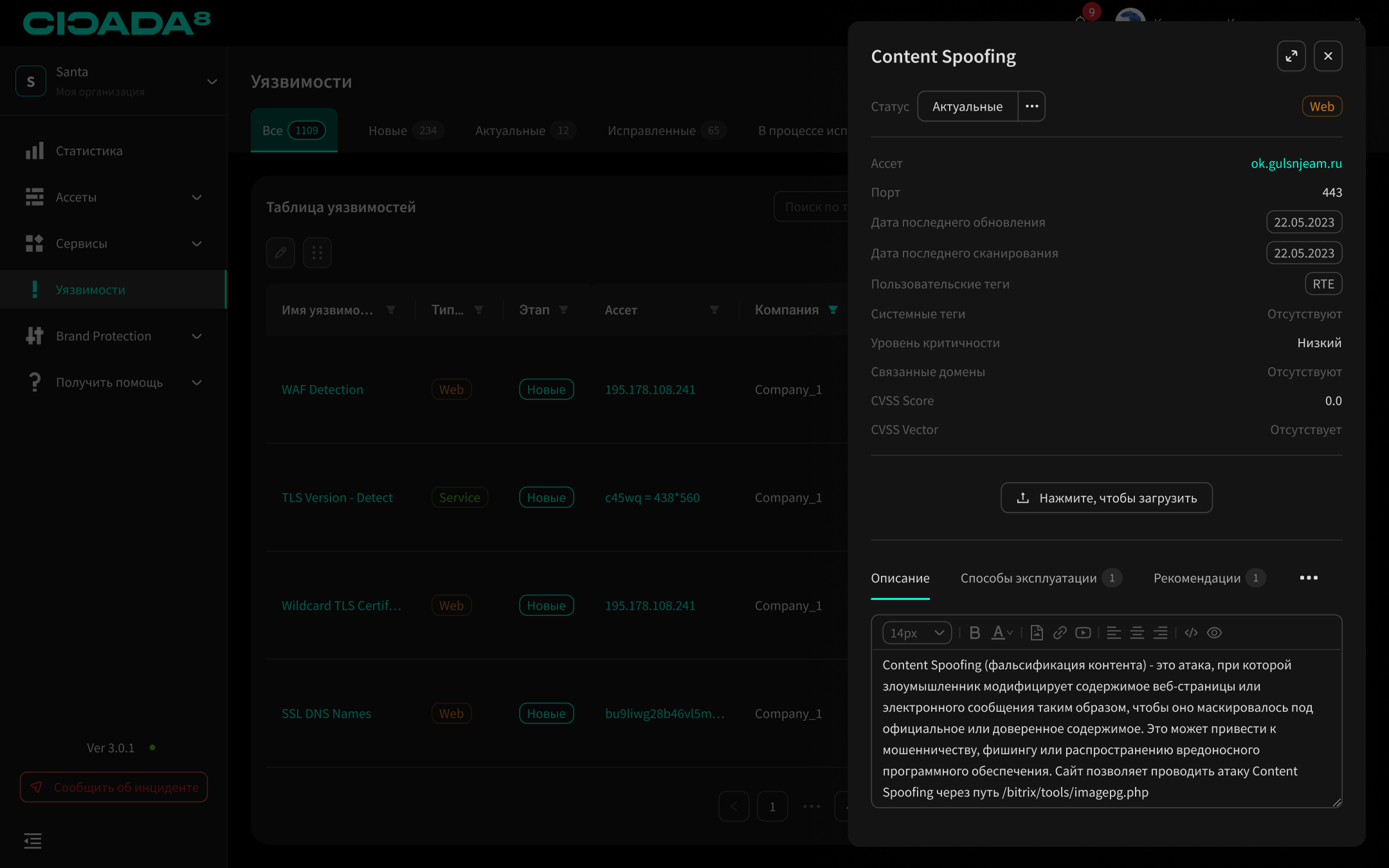
Task: Open the Рекомендации tab
Action: point(1197,578)
